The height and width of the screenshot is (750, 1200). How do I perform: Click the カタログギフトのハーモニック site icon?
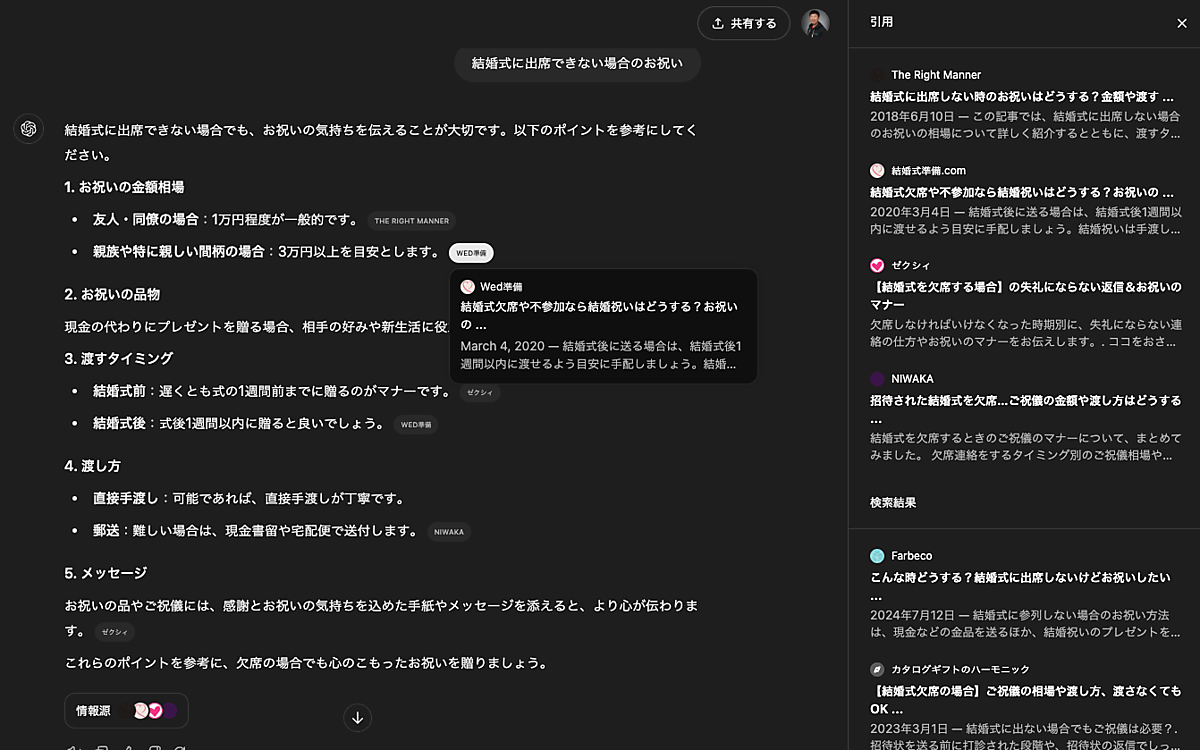[x=877, y=669]
